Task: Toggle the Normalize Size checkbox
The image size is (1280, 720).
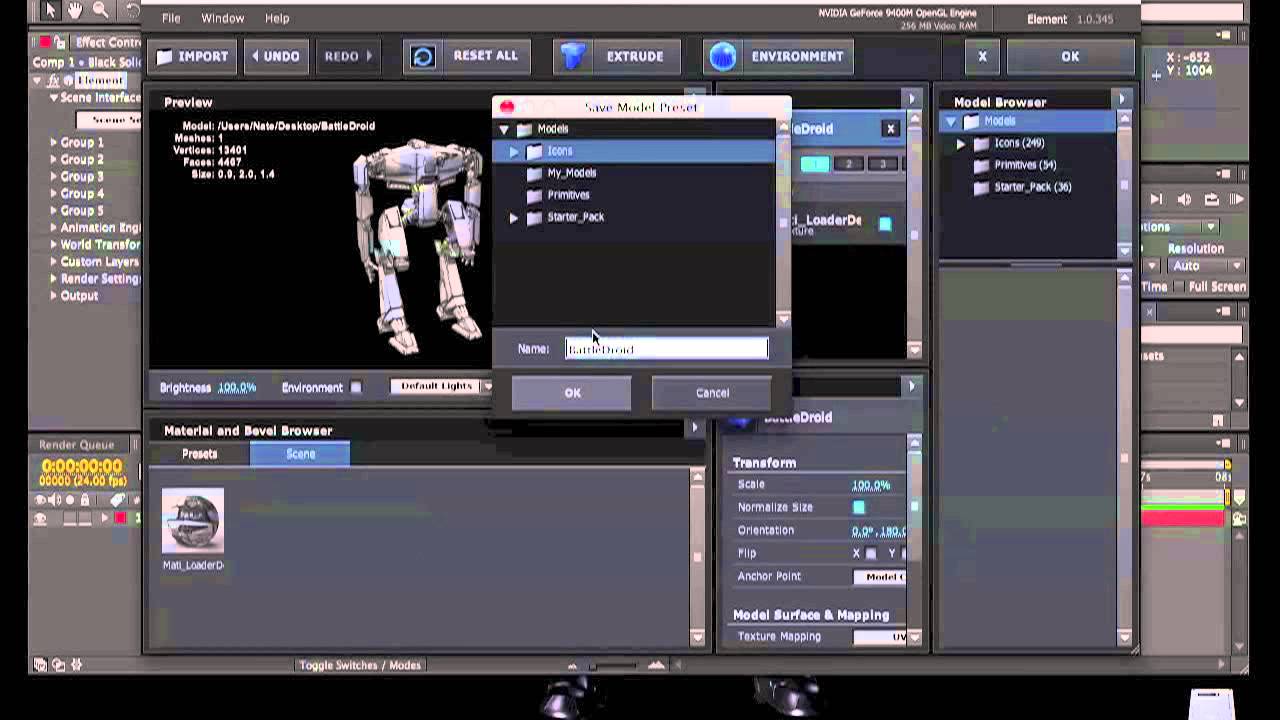Action: tap(859, 507)
